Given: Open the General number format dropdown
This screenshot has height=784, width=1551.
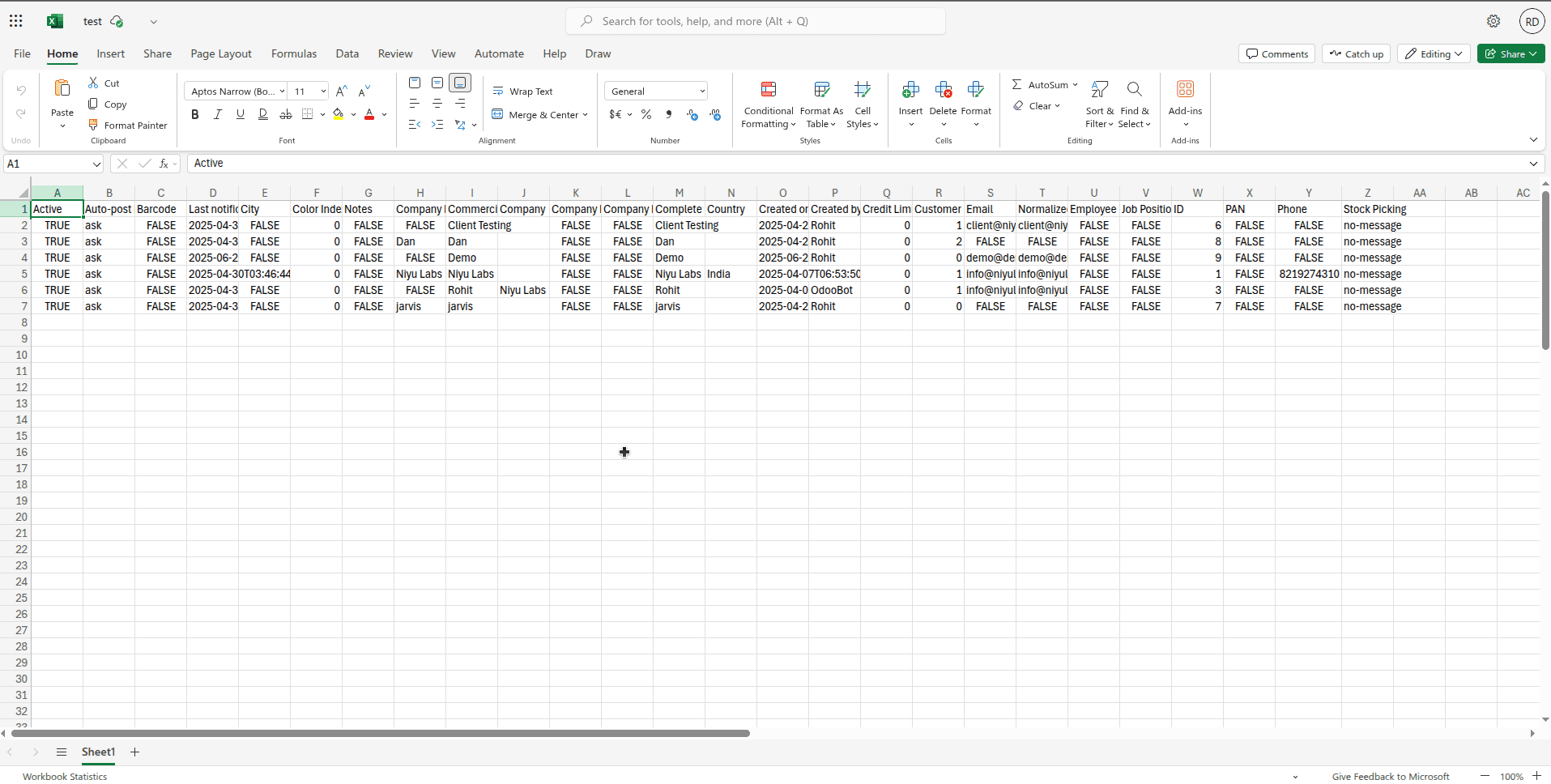Looking at the screenshot, I should 656,92.
